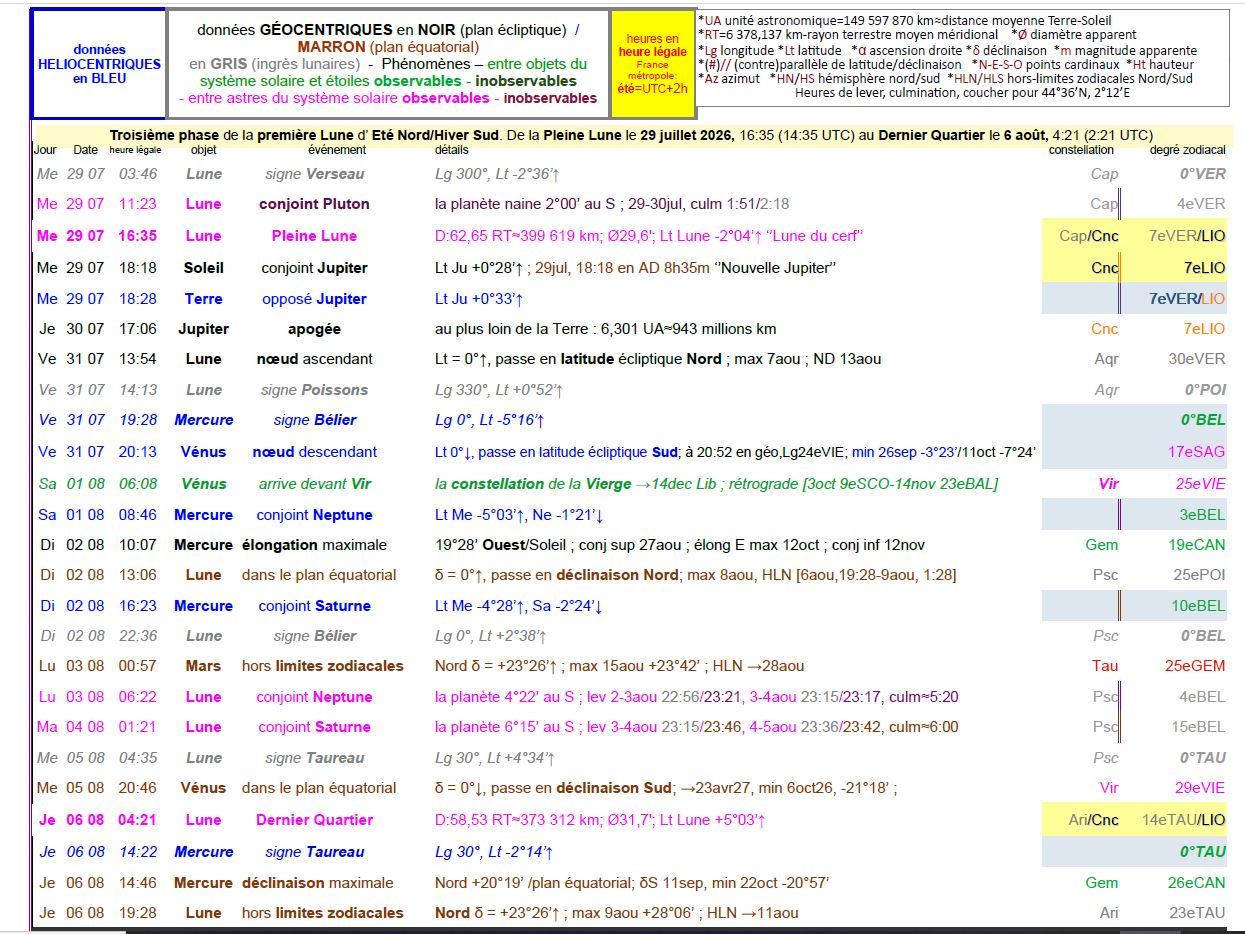Click 'conjoint Neptune' in Lune 06:22 row
The height and width of the screenshot is (934, 1245).
[314, 697]
